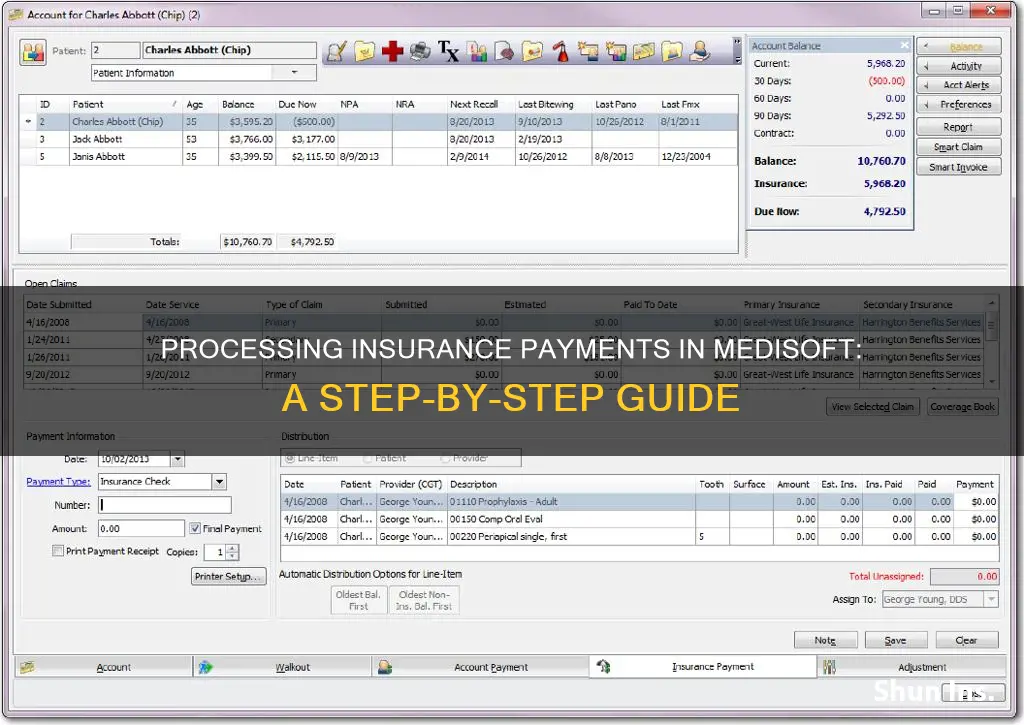The width and height of the screenshot is (1024, 725).
Task: Select the Janis Abbott patient row
Action: tap(378, 157)
